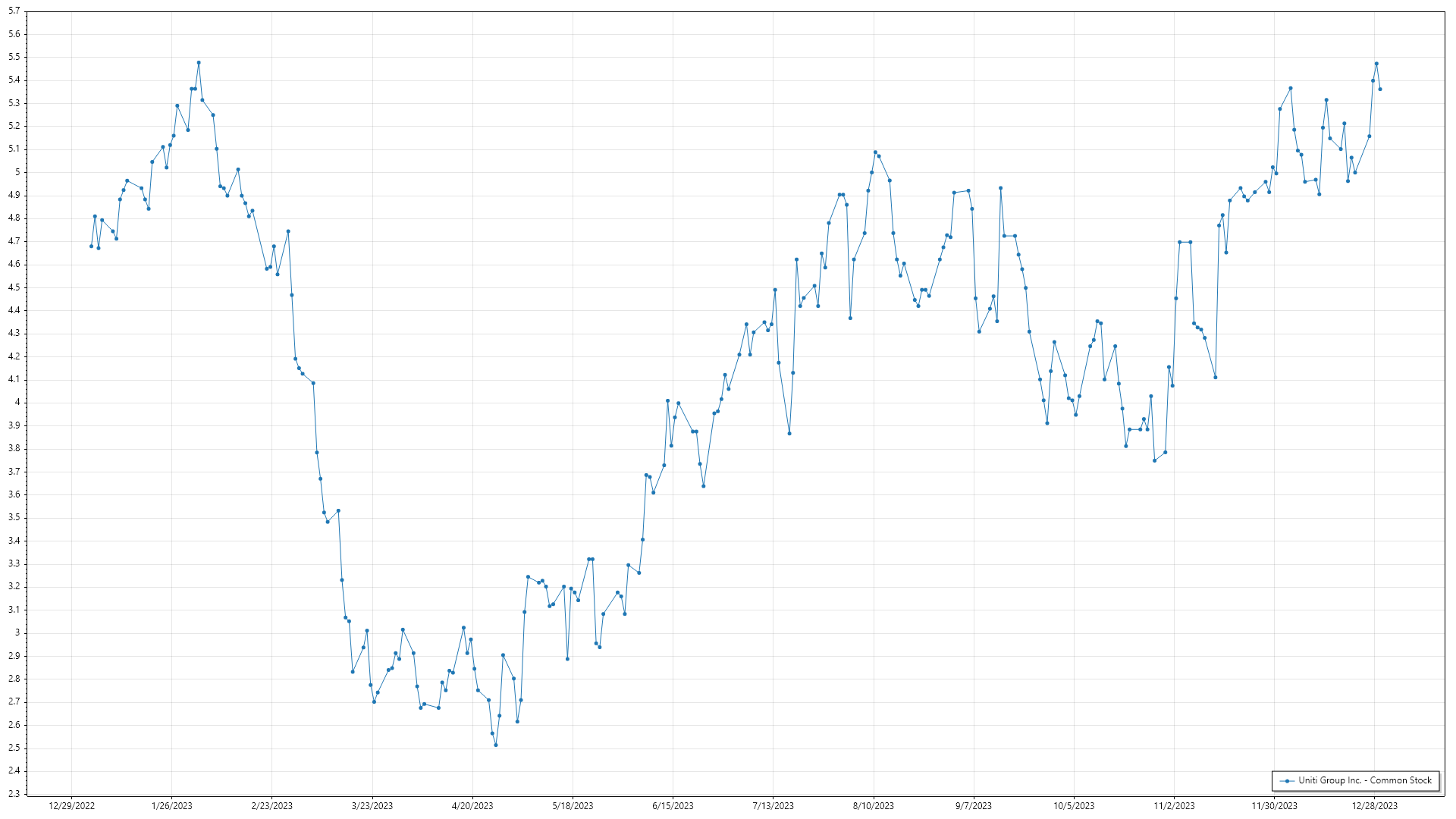Click the 12/28/2023 date axis label
Viewport: 1456px width, 819px height.
(x=1375, y=805)
